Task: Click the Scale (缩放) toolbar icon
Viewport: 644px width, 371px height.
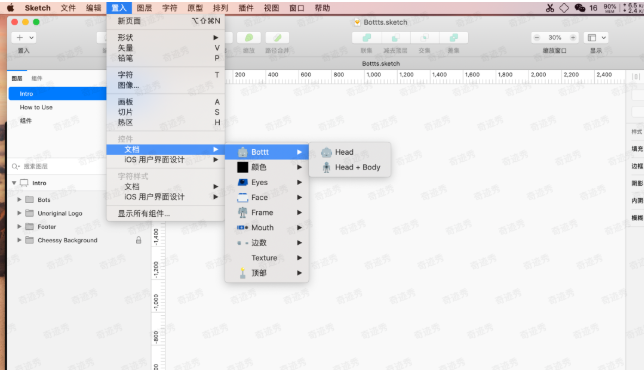Action: click(249, 38)
